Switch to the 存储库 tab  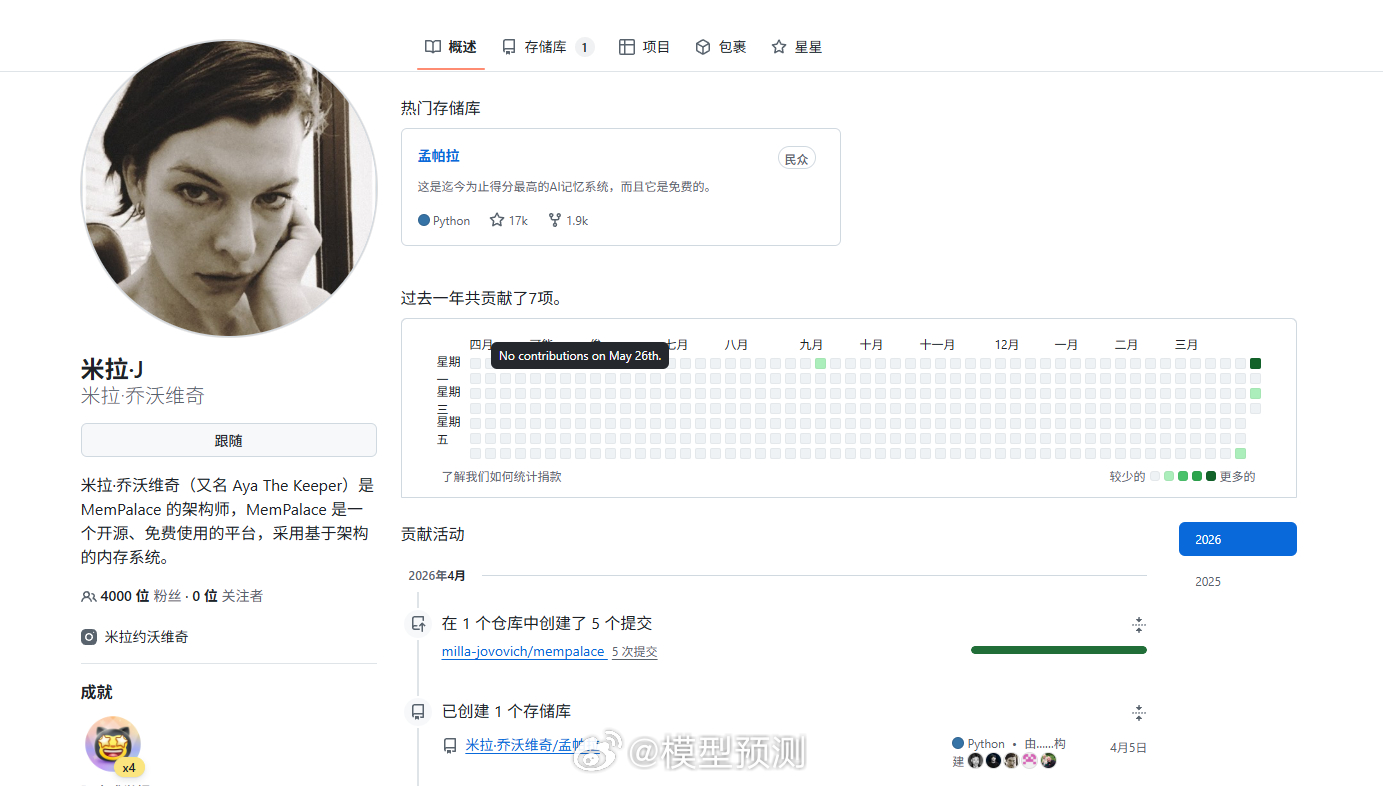point(546,46)
